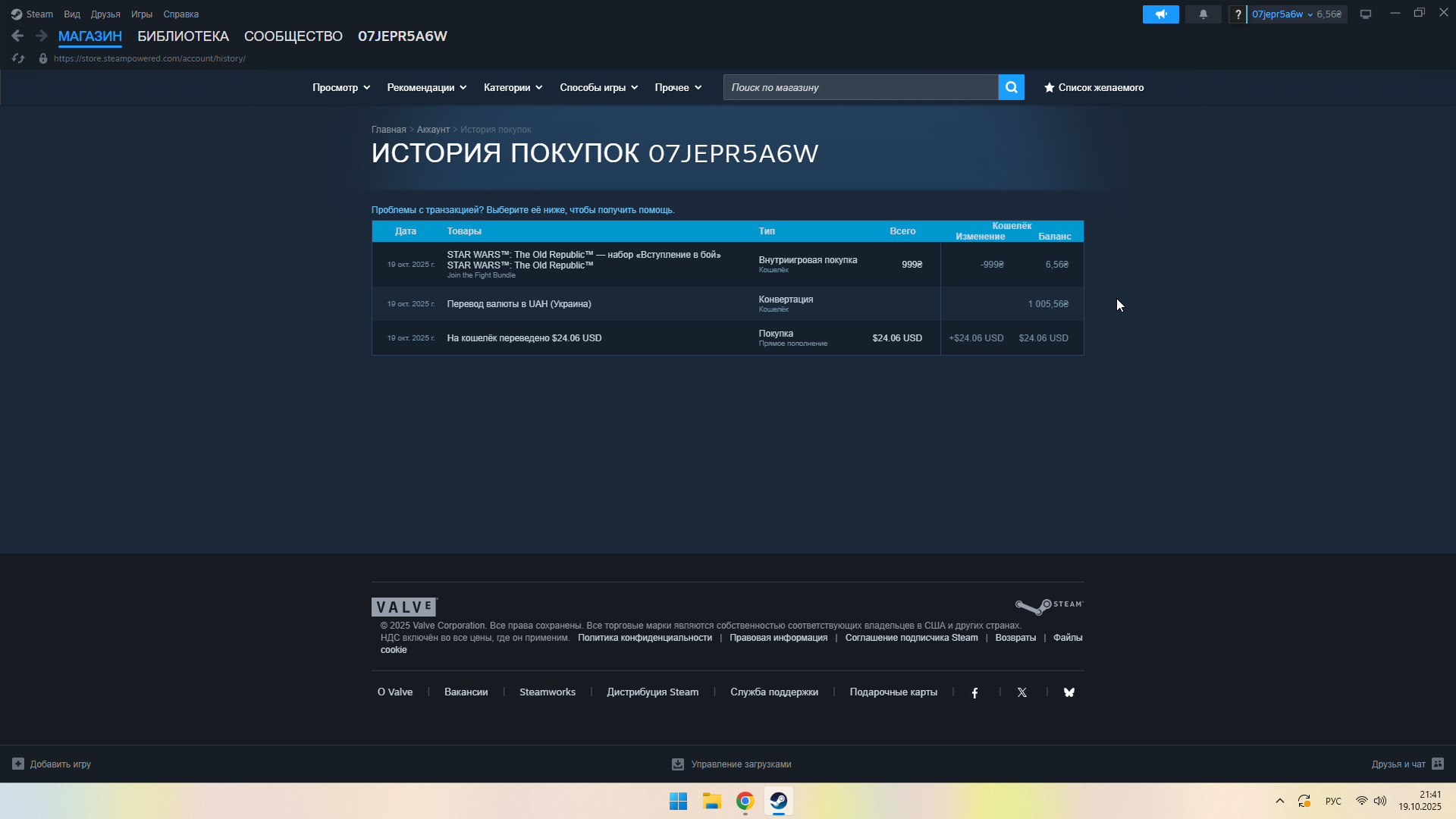Screen dimensions: 1456x819
Task: Open the notifications bell
Action: pos(1203,14)
